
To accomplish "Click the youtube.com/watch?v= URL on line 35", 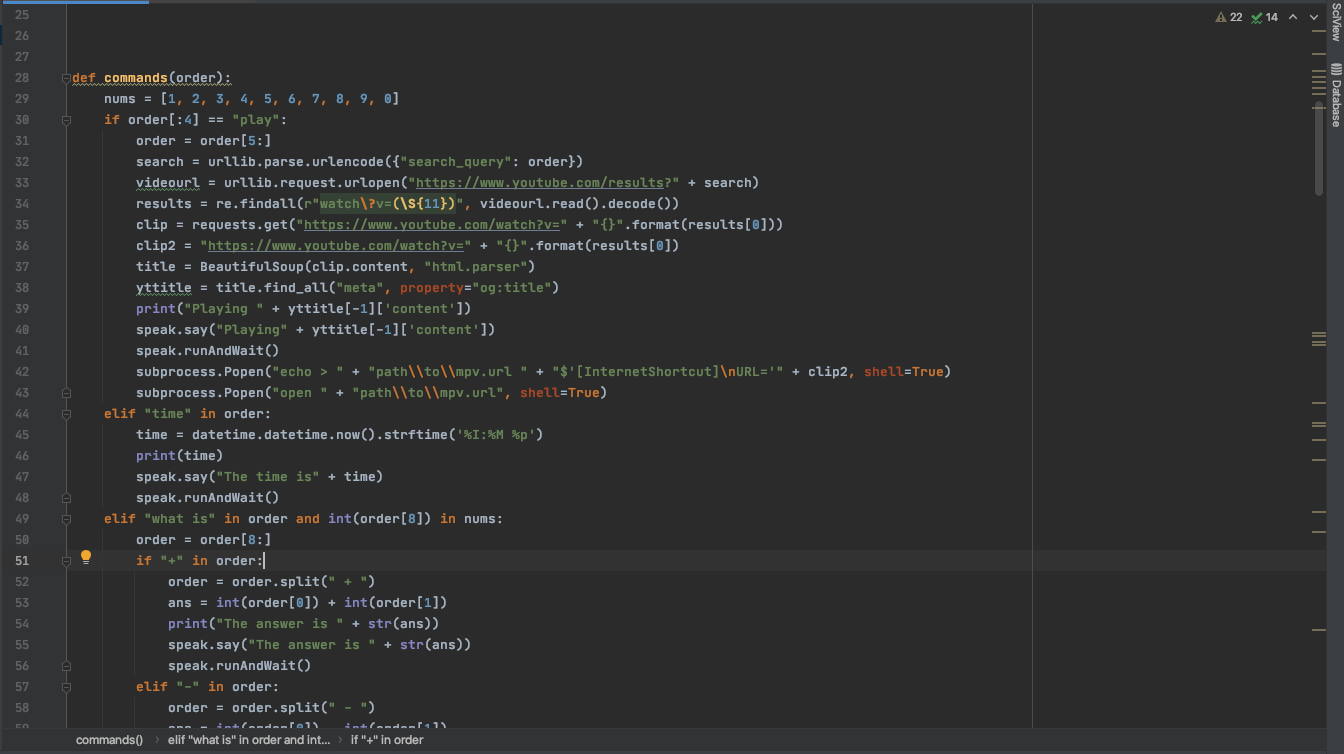I will tap(432, 225).
